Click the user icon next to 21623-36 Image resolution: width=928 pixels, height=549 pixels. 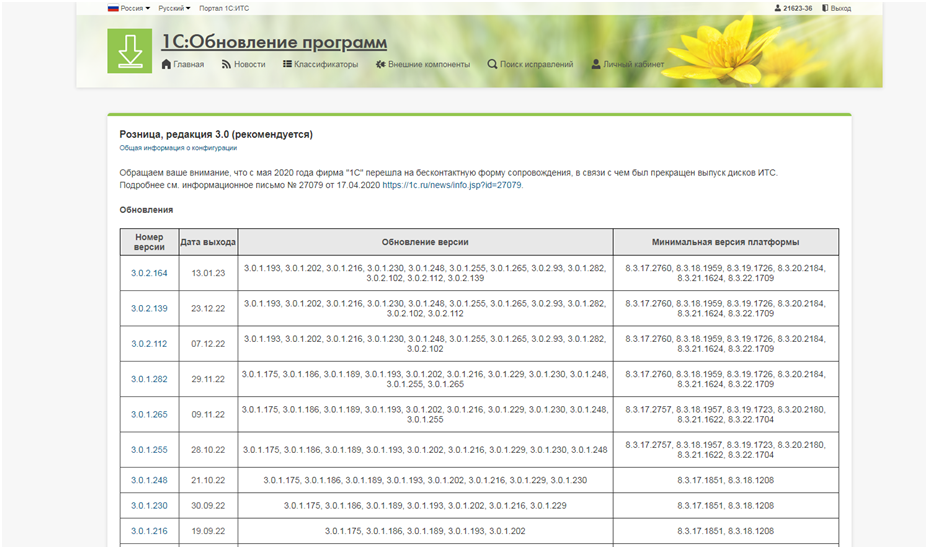click(x=778, y=8)
